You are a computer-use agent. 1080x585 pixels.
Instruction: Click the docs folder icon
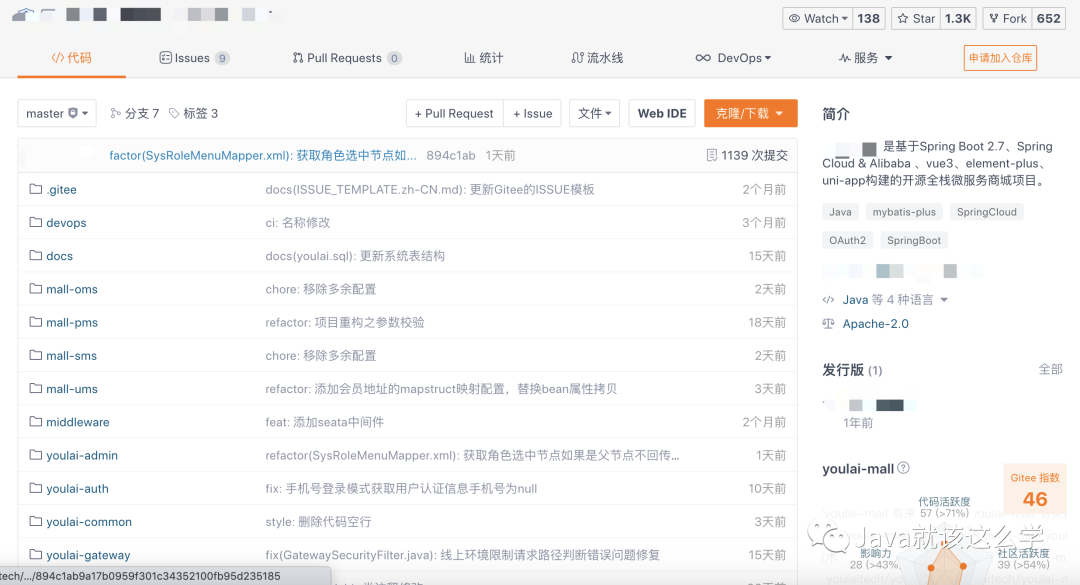pyautogui.click(x=36, y=255)
